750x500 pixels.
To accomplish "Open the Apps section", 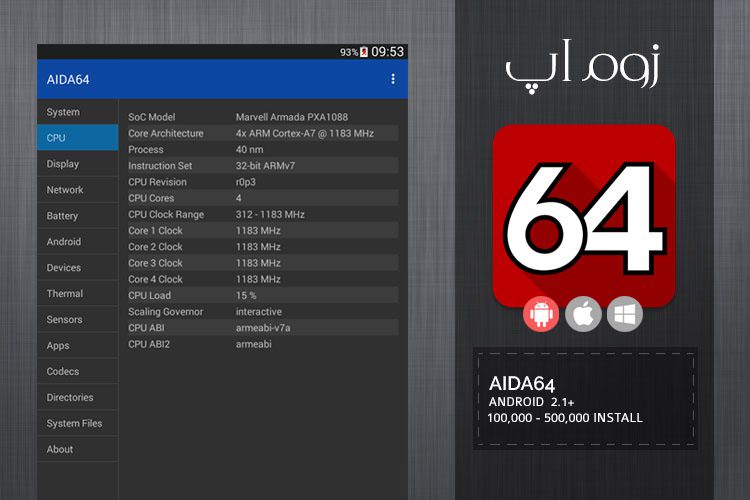I will click(77, 345).
